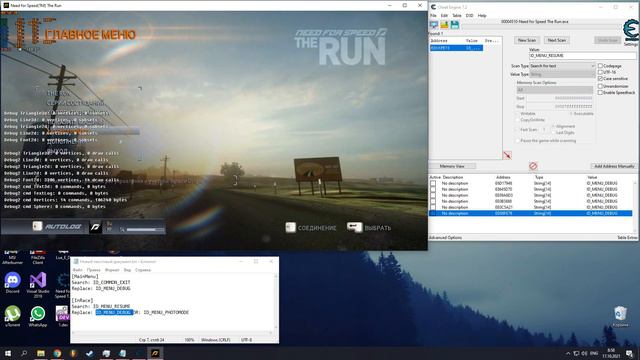Viewport: 640px width, 360px height.
Task: Click the red arrow add-to-list icon
Action: (x=507, y=156)
